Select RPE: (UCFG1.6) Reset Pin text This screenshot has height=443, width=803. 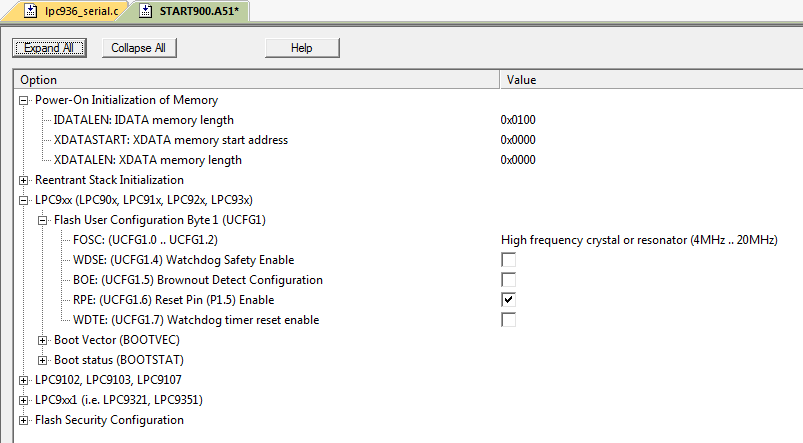click(x=174, y=300)
